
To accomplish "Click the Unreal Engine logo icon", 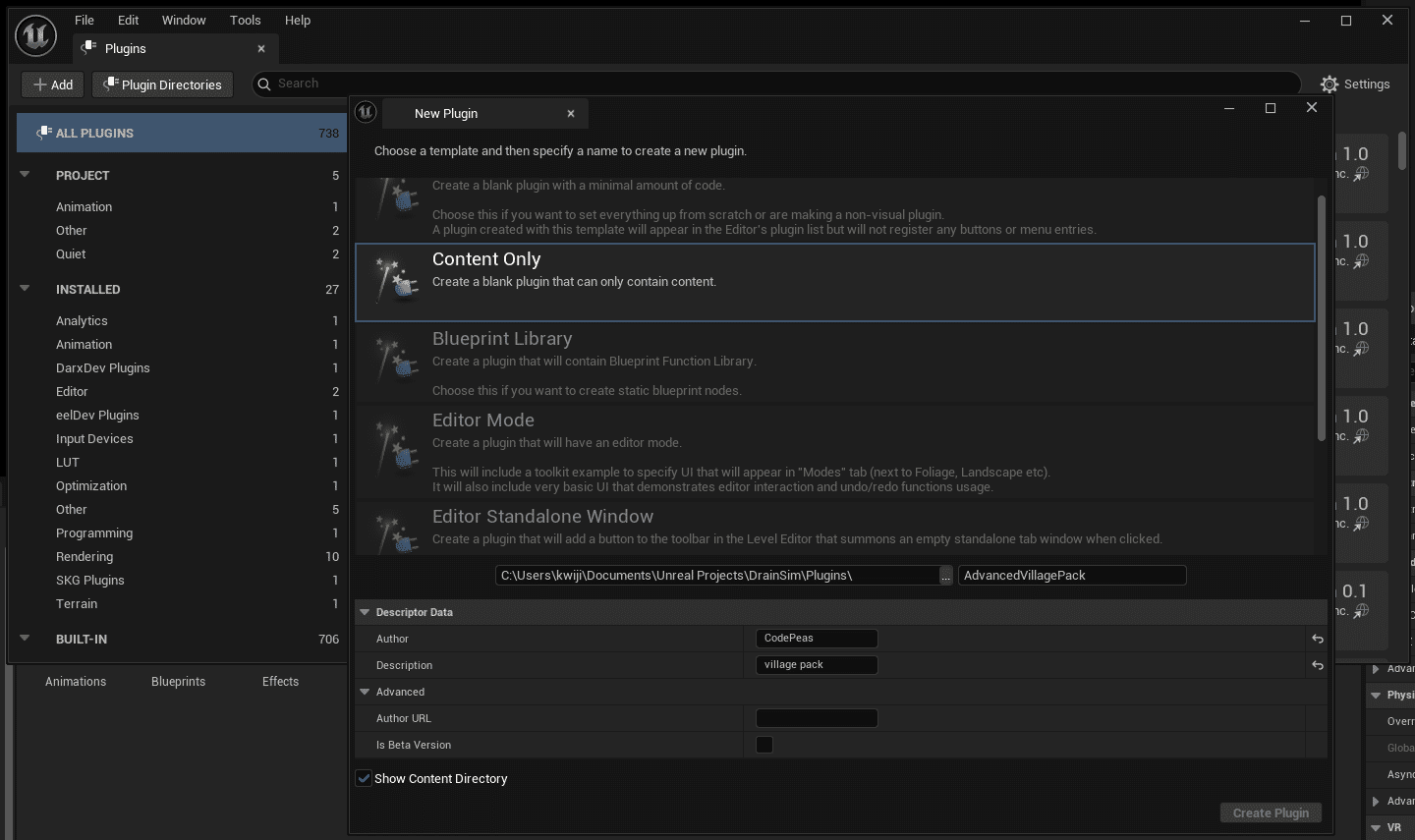I will pos(35,36).
